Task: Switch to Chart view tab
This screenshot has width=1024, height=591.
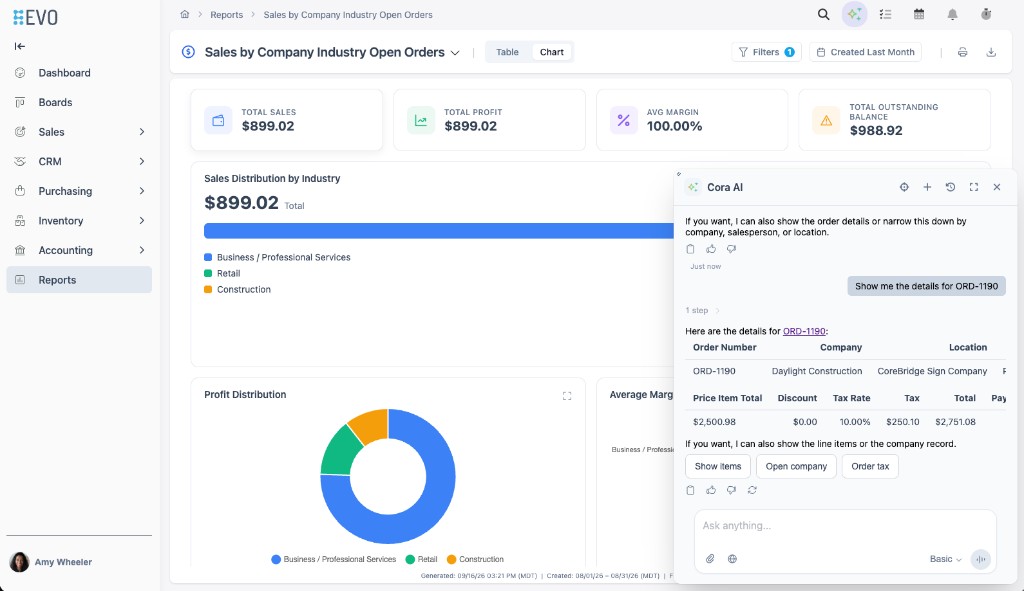Action: point(552,52)
